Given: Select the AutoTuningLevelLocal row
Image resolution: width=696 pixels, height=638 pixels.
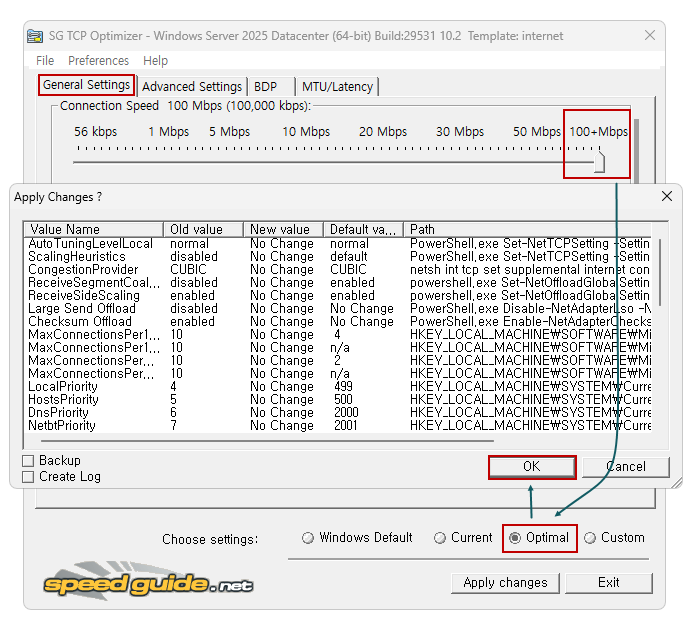Looking at the screenshot, I should point(337,244).
